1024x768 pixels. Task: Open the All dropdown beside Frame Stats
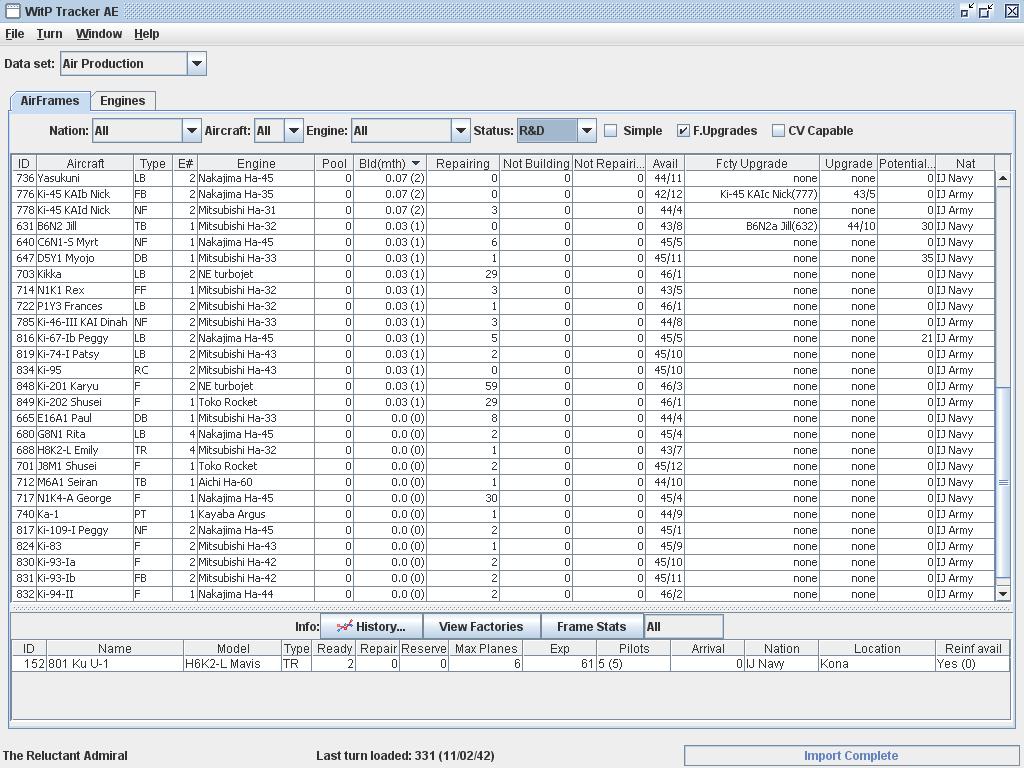[684, 627]
